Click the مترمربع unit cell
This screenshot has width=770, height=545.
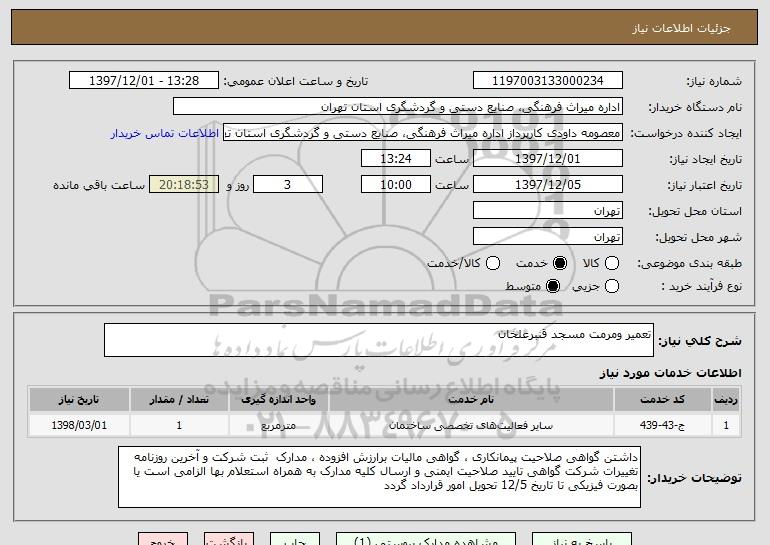278,425
